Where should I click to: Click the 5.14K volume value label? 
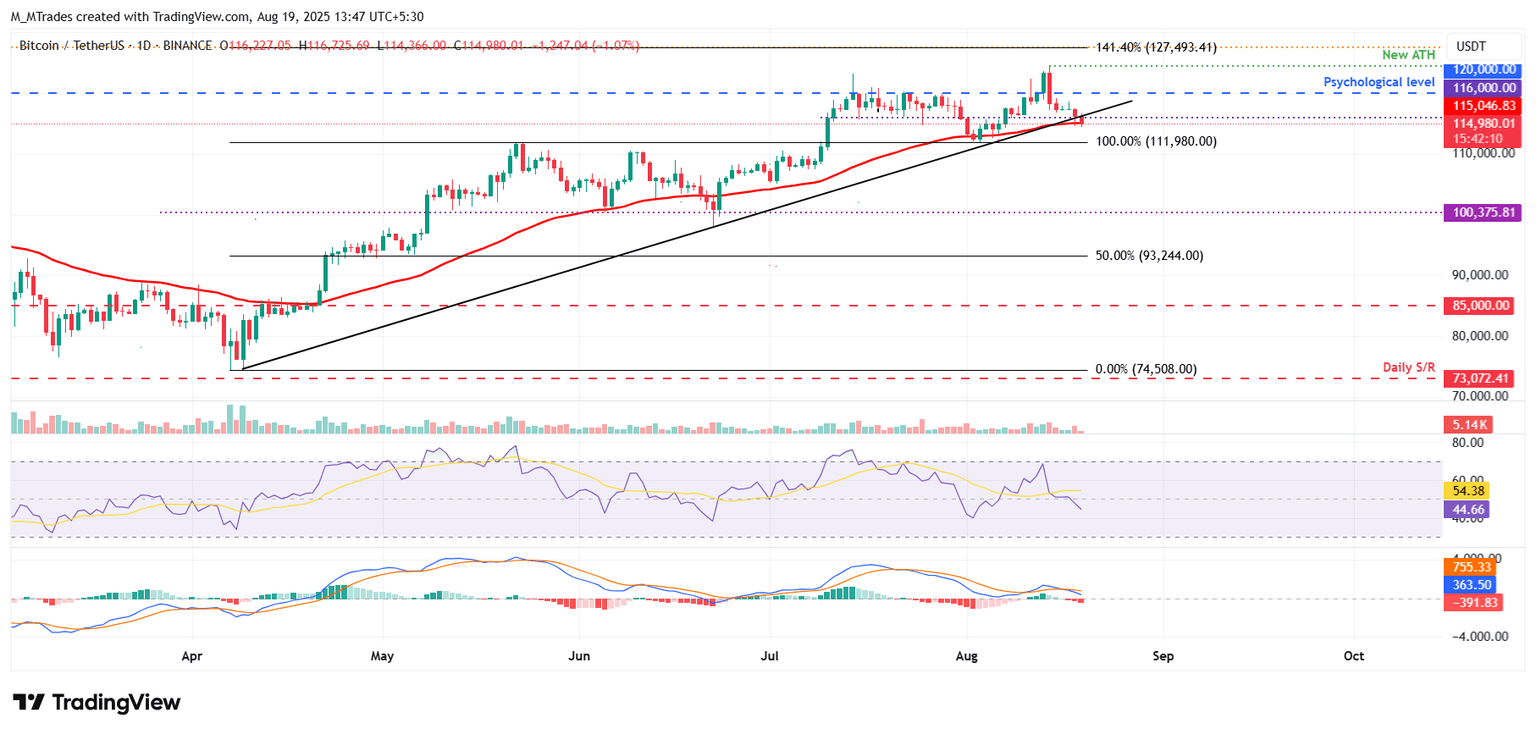1466,424
